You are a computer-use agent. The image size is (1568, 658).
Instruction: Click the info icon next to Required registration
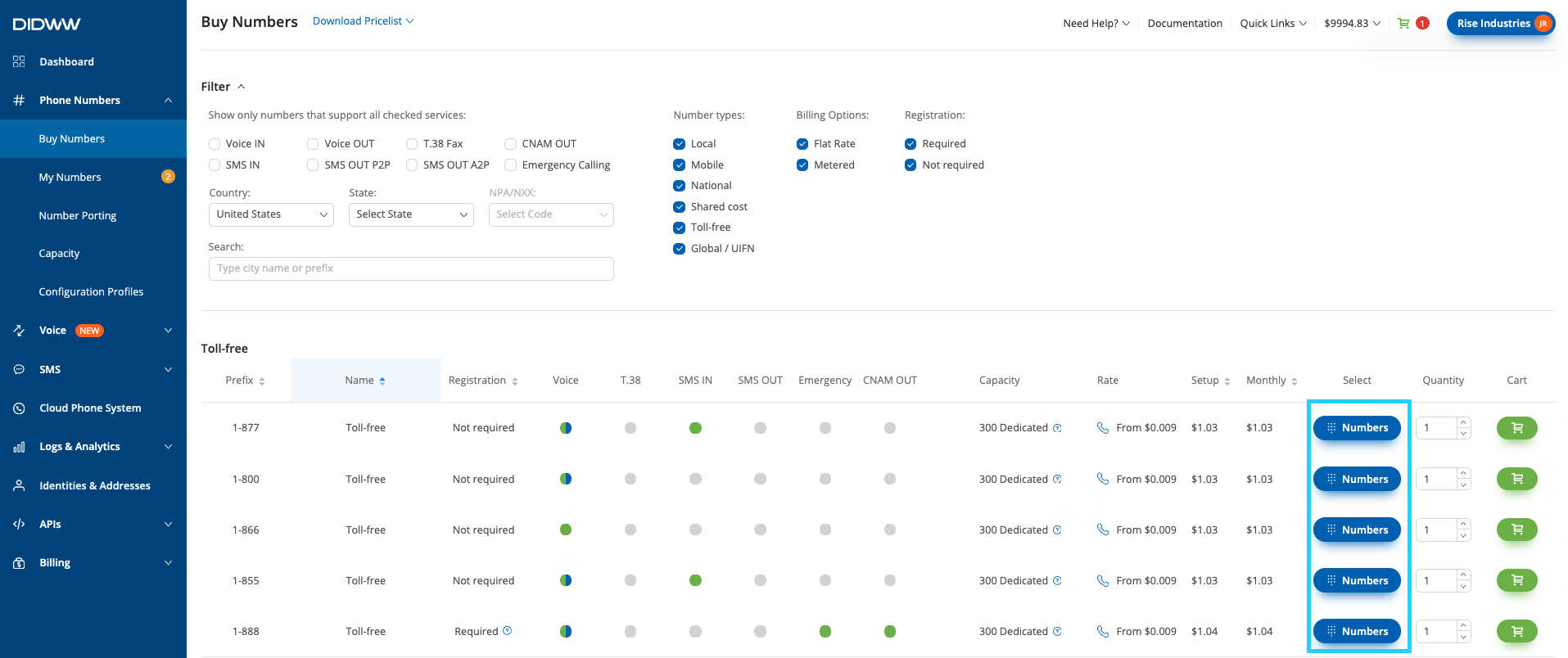pos(508,630)
